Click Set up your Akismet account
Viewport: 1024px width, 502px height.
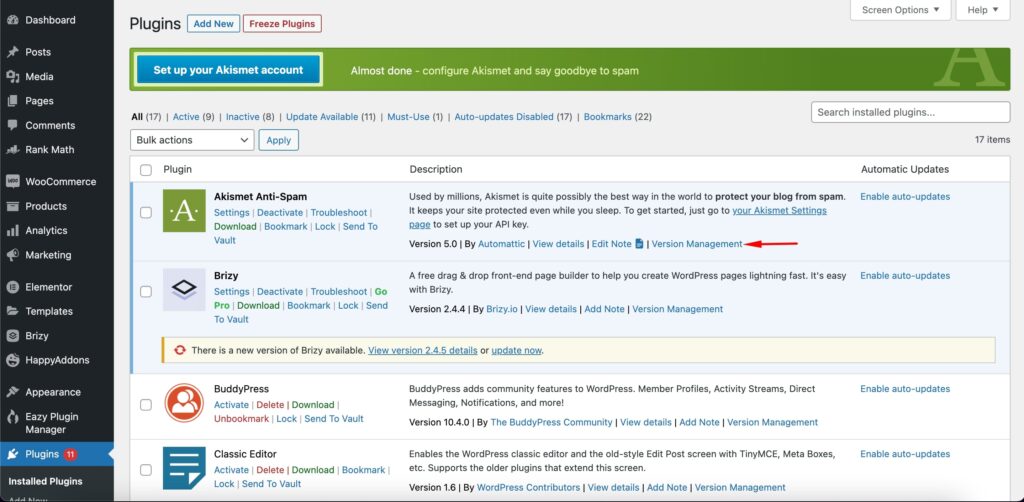[x=229, y=69]
